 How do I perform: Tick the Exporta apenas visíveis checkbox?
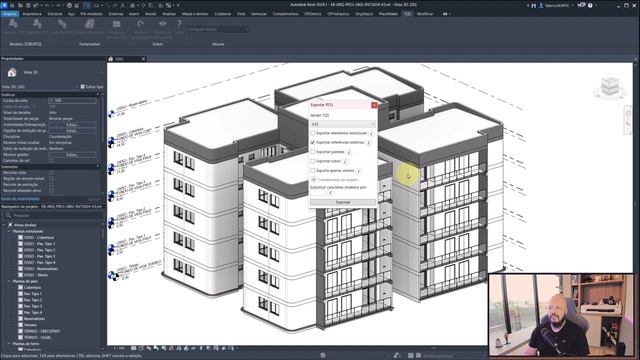pos(313,171)
